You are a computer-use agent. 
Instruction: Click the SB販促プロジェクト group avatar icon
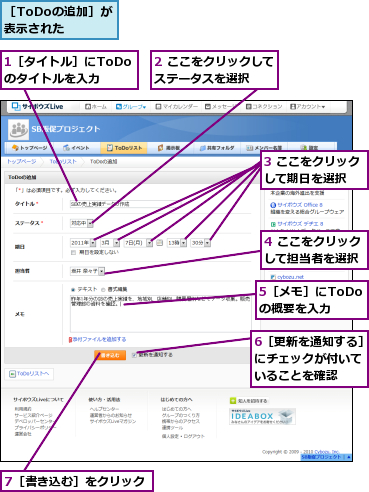[18, 129]
